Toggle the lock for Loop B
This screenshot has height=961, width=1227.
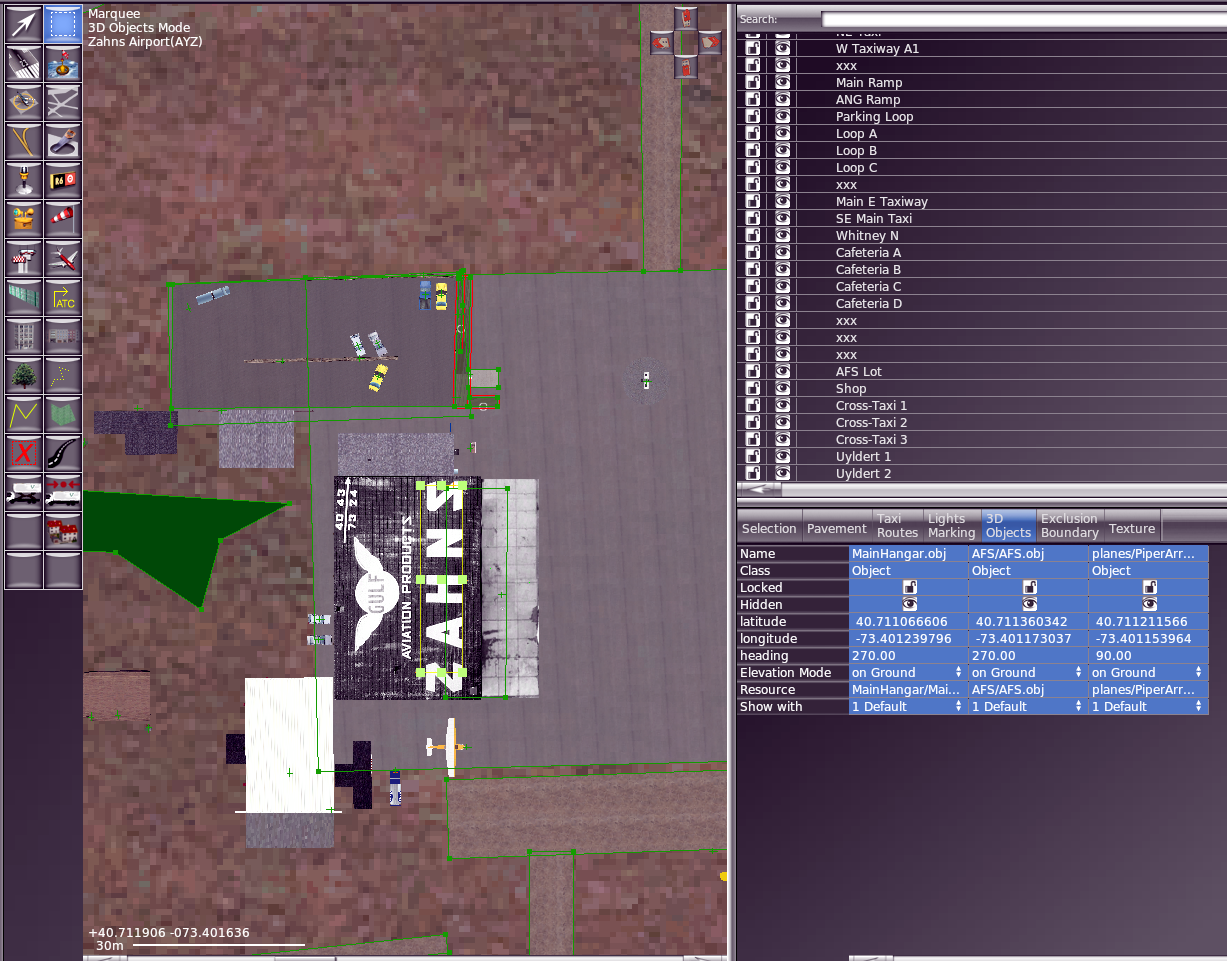(x=753, y=151)
